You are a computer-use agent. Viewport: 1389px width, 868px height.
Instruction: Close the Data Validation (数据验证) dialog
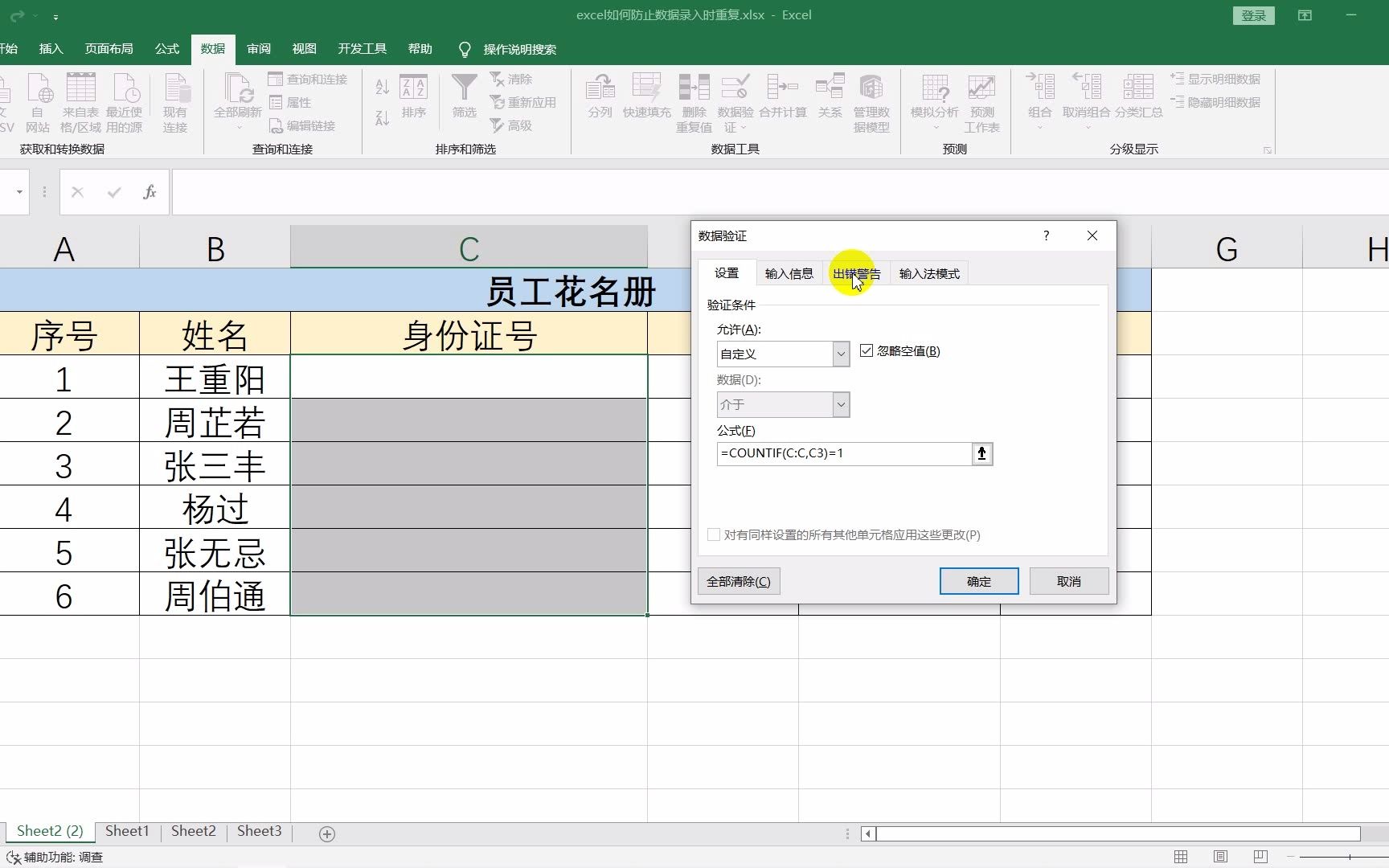(1092, 235)
